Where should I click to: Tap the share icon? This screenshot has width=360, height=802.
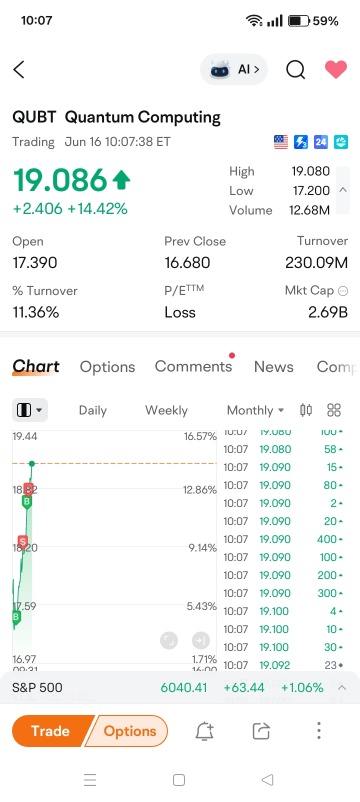point(261,731)
